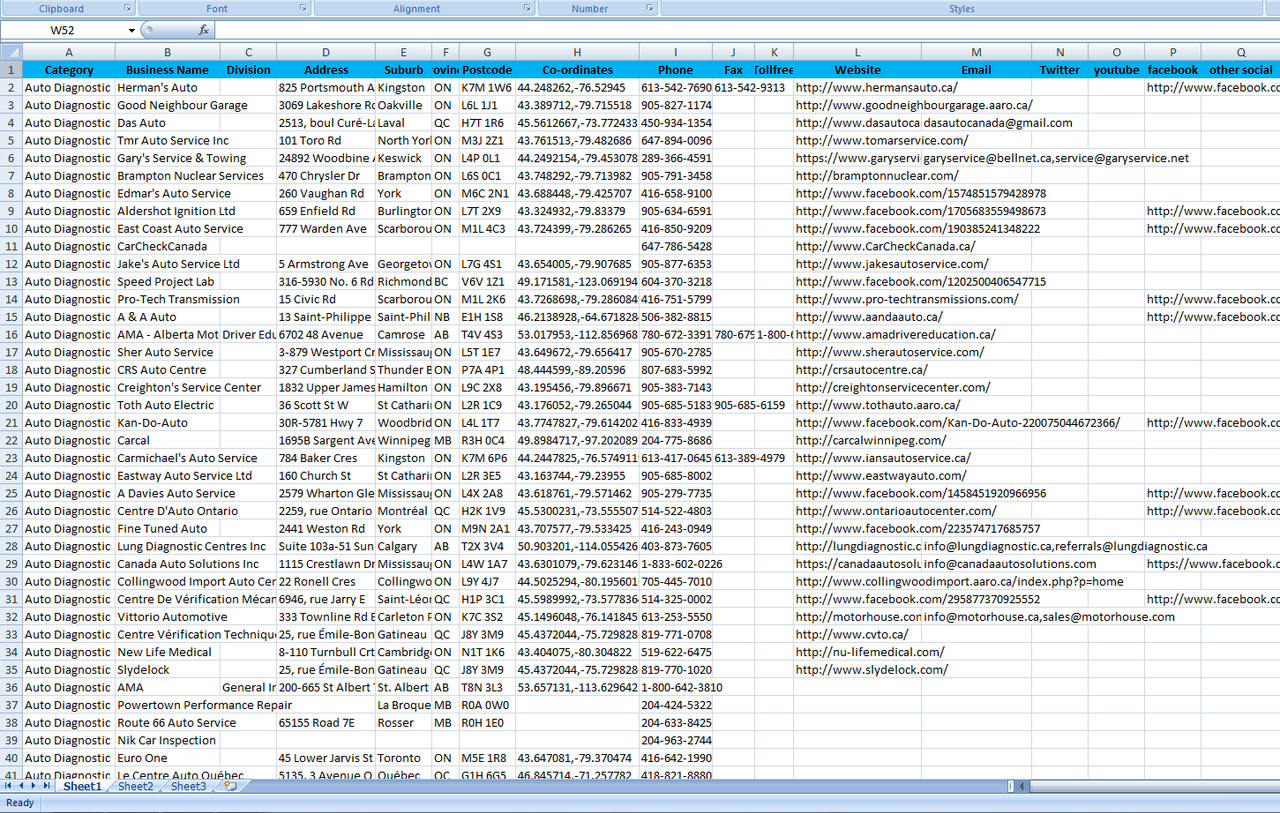
Task: Click the Co-ordinates header cell
Action: tap(577, 70)
